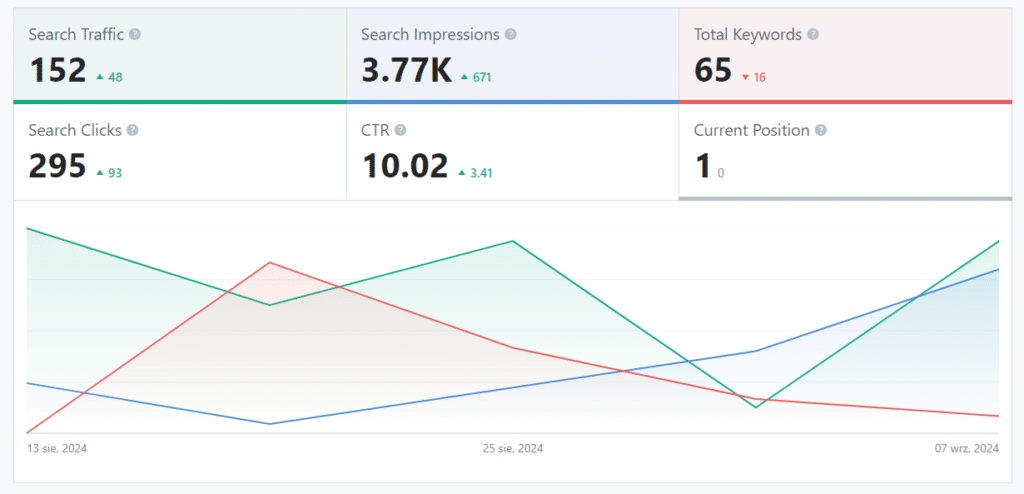Screen dimensions: 1024x494
Task: Click the 3.77K impressions value
Action: (x=406, y=71)
